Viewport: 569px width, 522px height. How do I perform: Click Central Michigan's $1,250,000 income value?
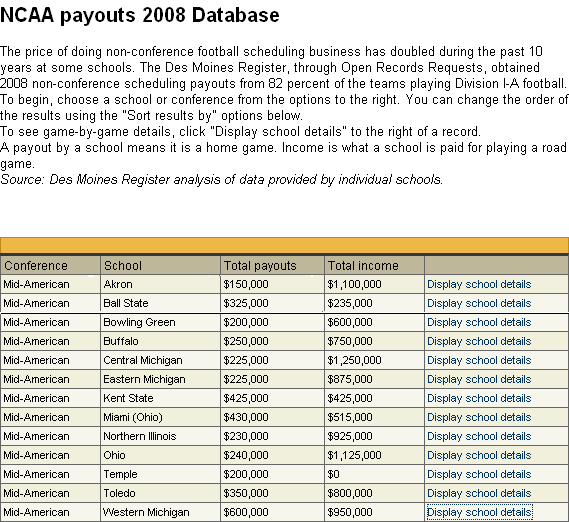coord(355,360)
